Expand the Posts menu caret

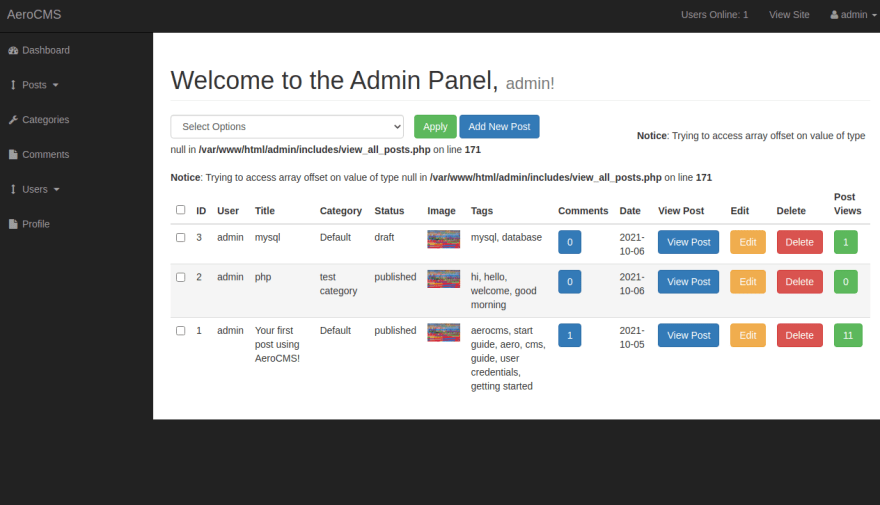pos(56,85)
